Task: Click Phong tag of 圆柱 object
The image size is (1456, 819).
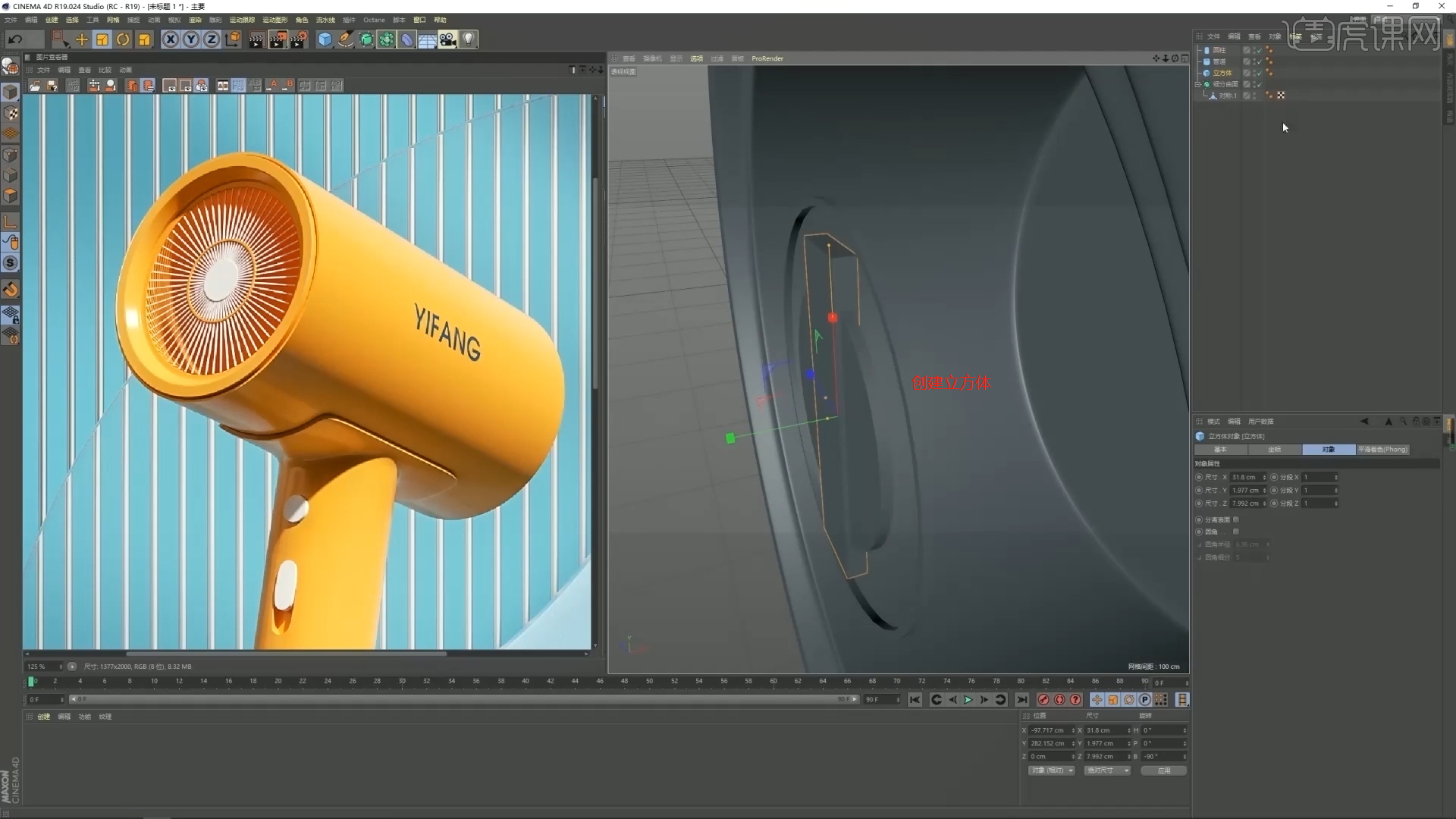Action: tap(1269, 50)
